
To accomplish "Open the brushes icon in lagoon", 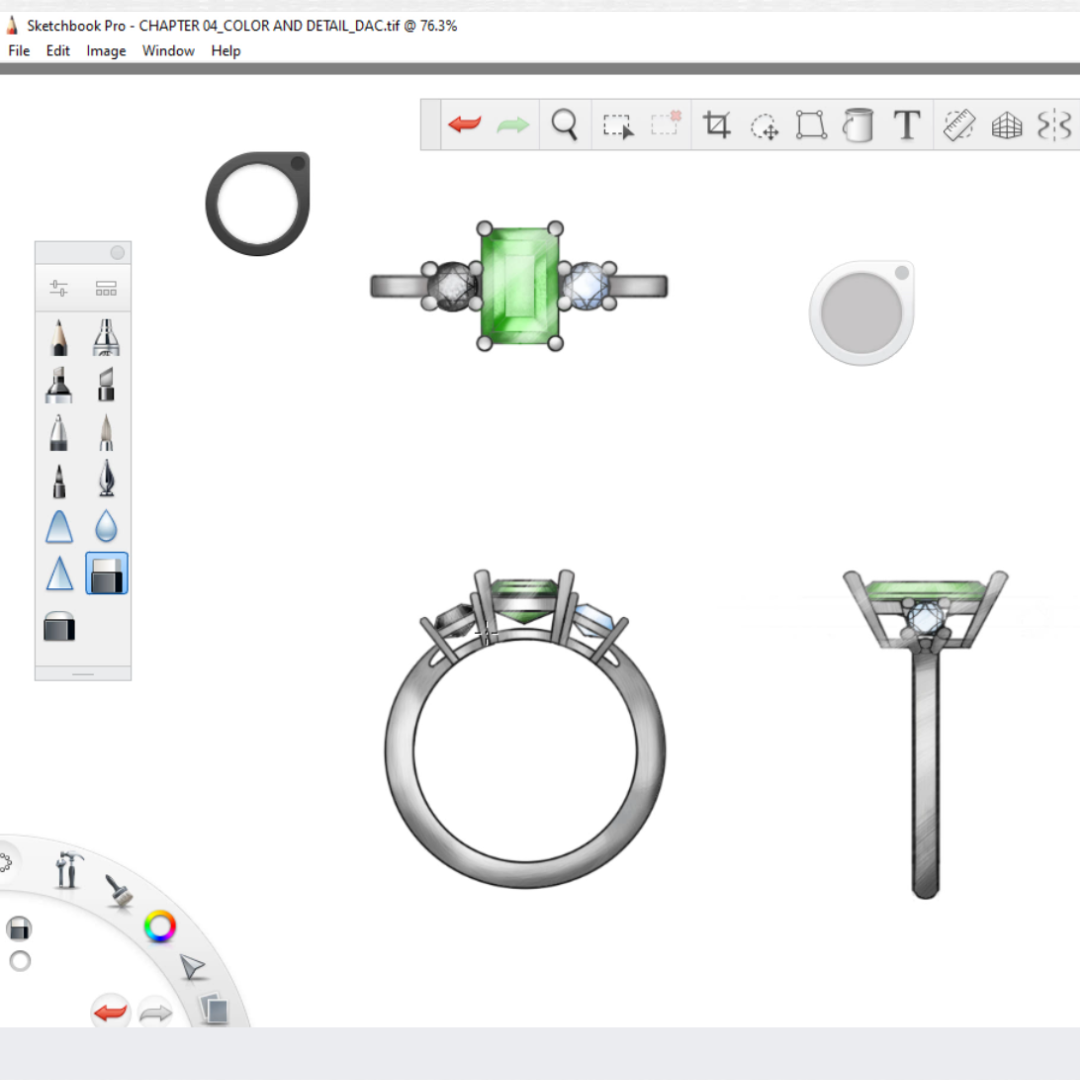I will [119, 889].
